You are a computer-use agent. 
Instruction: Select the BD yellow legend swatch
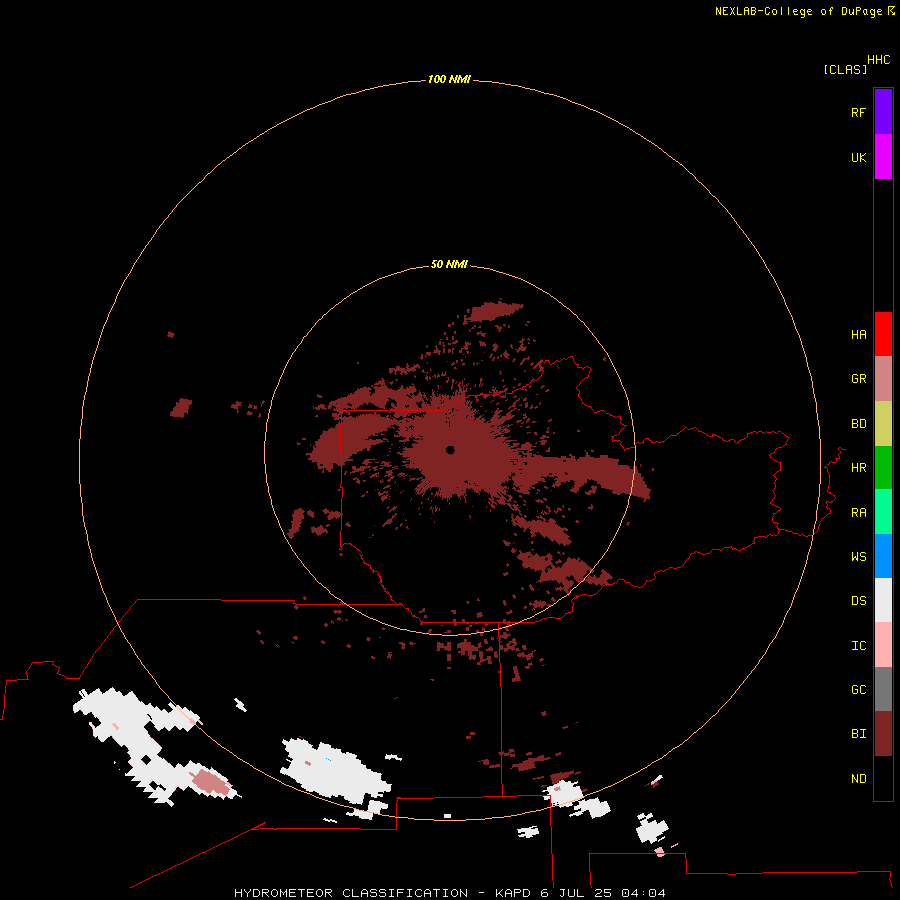pyautogui.click(x=883, y=424)
